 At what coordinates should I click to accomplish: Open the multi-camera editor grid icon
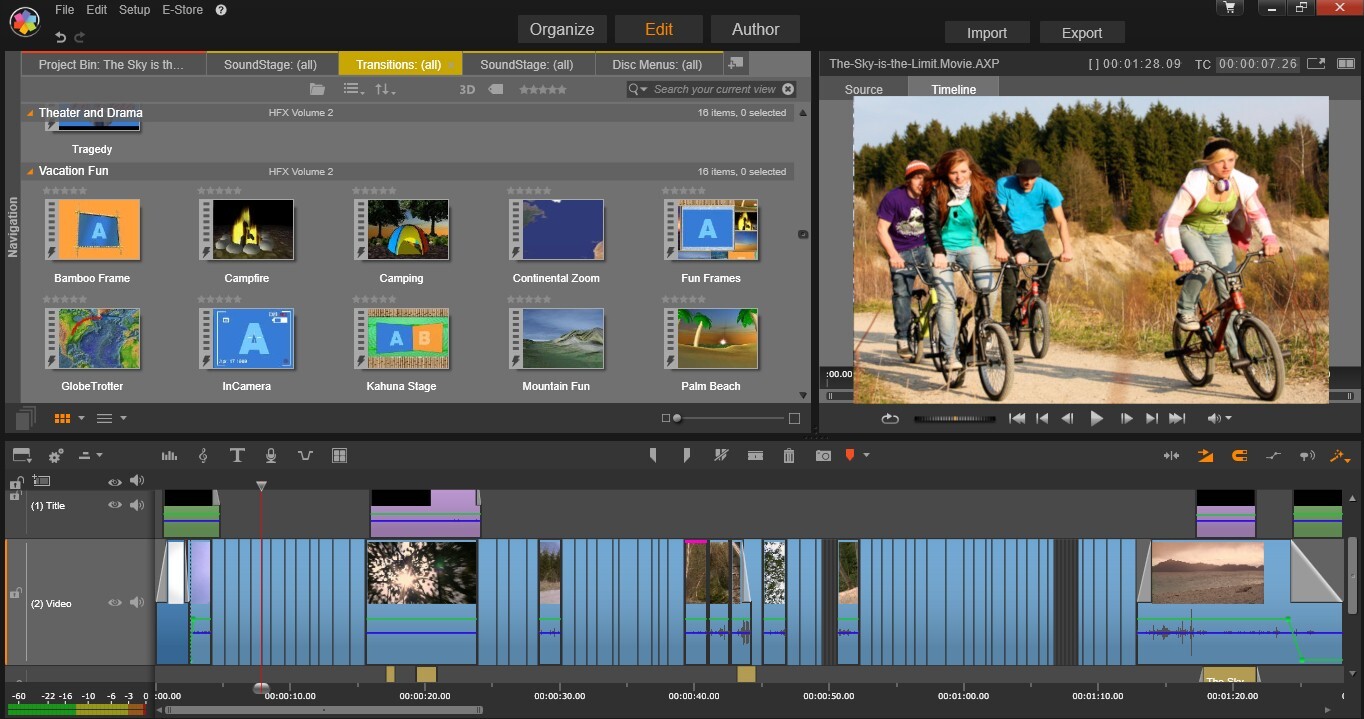[x=339, y=456]
